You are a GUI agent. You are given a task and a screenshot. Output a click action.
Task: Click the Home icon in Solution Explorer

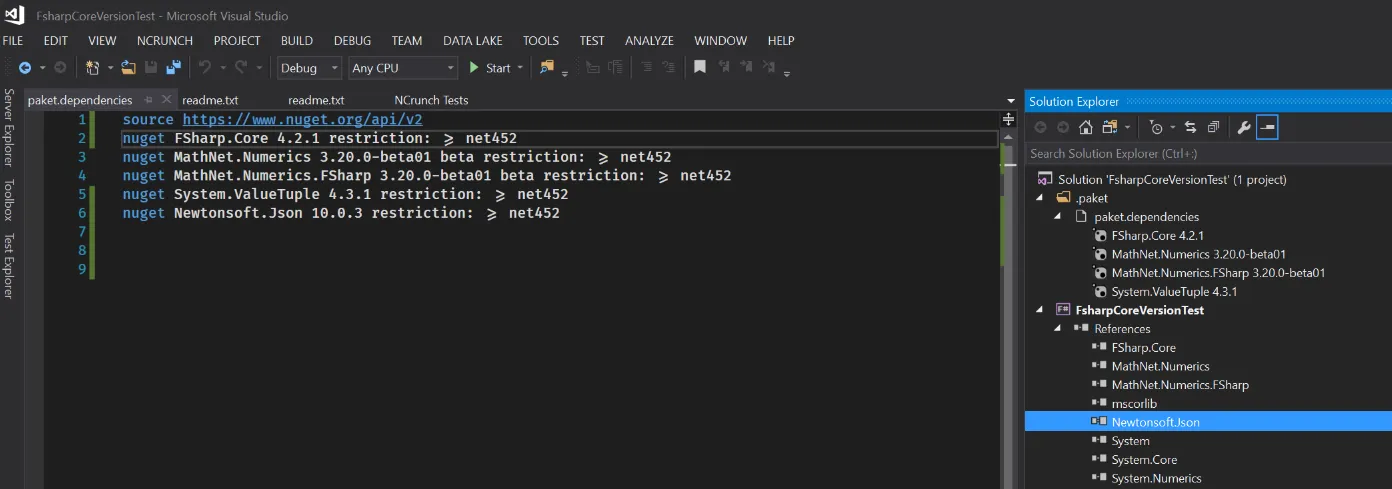1085,127
